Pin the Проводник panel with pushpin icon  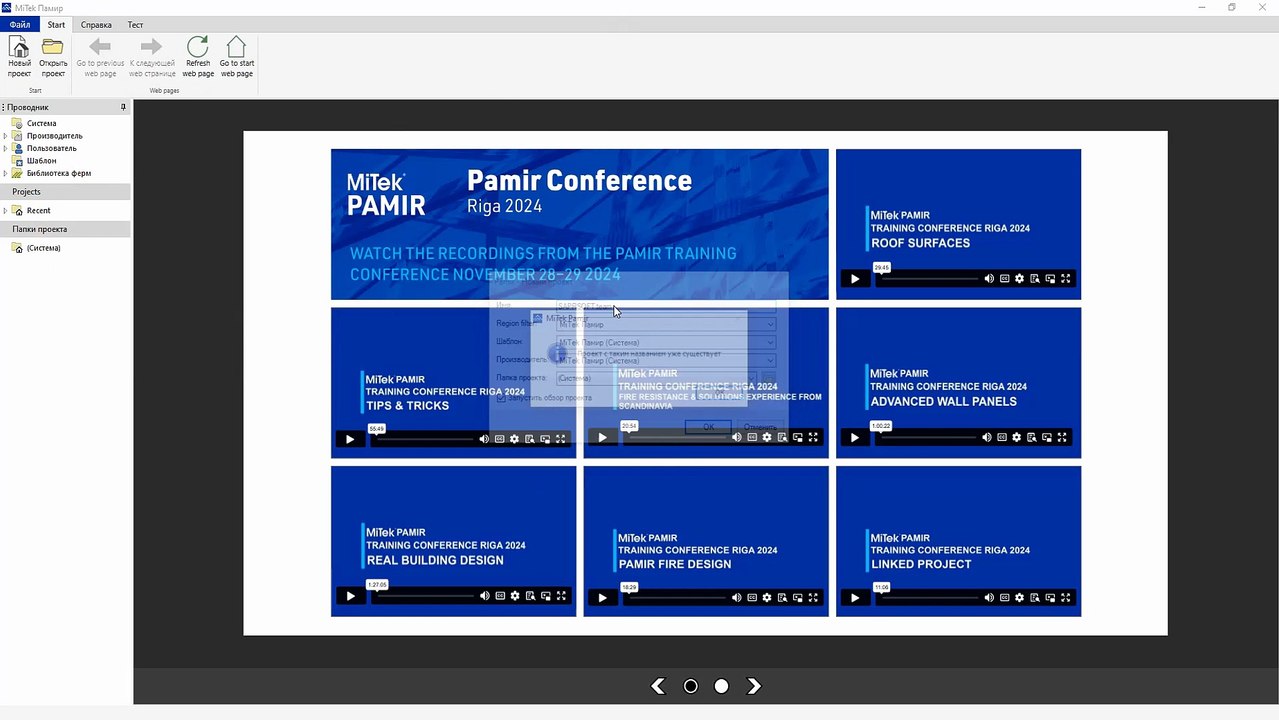pyautogui.click(x=124, y=107)
